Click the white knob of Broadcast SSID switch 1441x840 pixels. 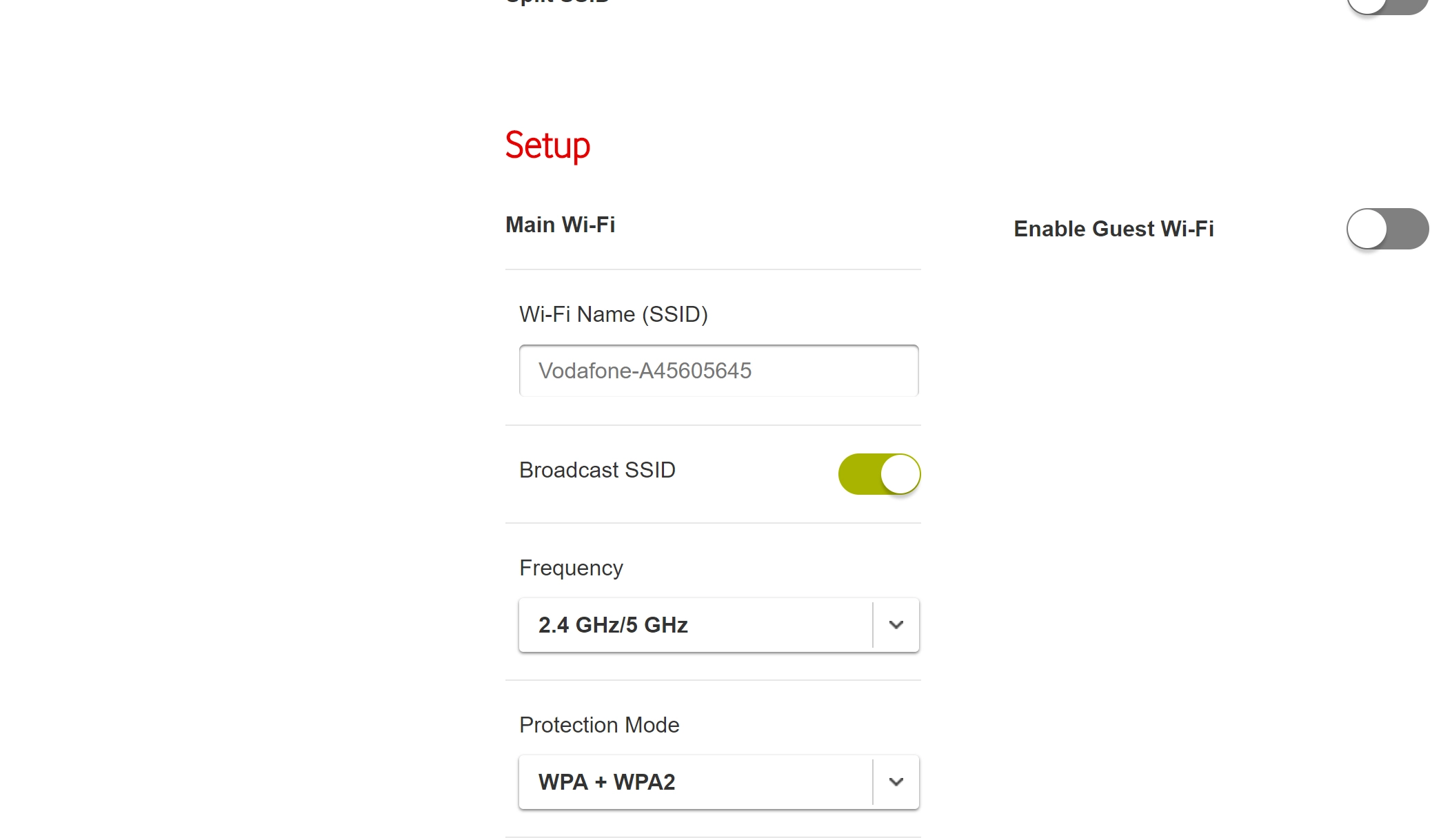900,474
